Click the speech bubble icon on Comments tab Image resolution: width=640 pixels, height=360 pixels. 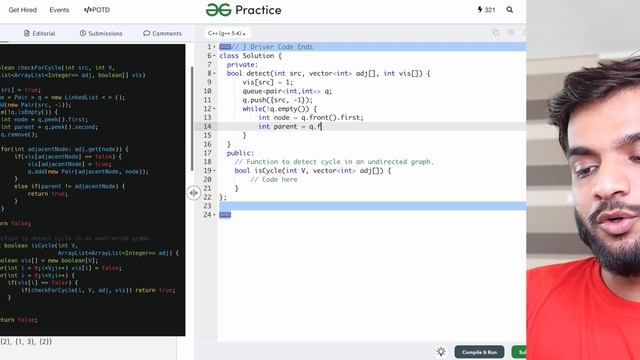147,33
